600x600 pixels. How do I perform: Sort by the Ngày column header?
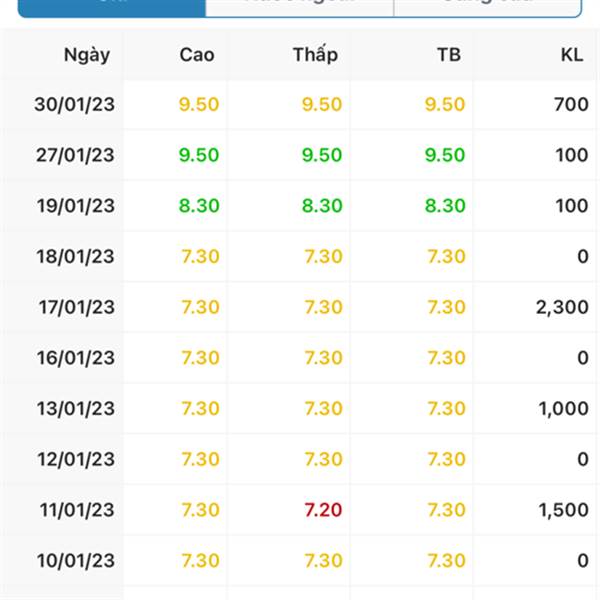[x=87, y=55]
